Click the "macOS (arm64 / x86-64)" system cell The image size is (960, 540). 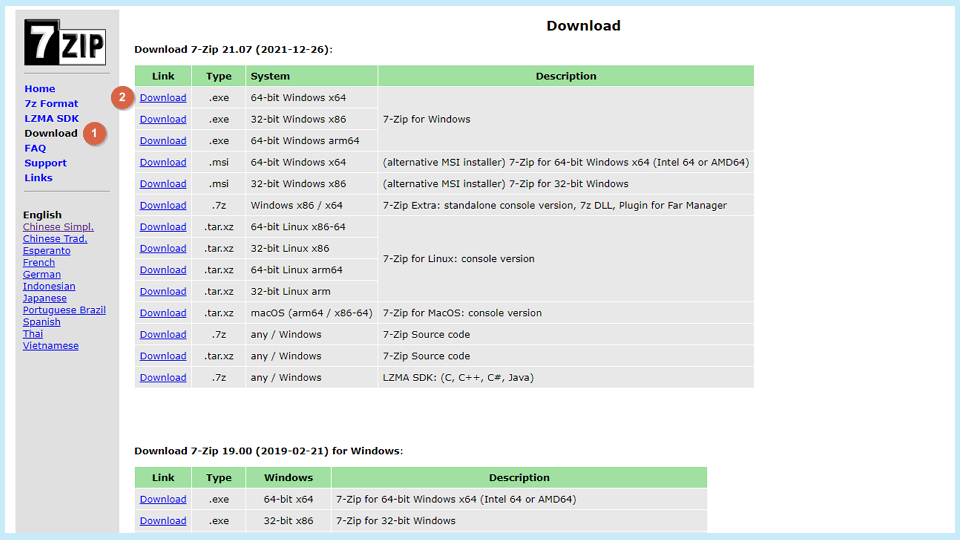(311, 313)
